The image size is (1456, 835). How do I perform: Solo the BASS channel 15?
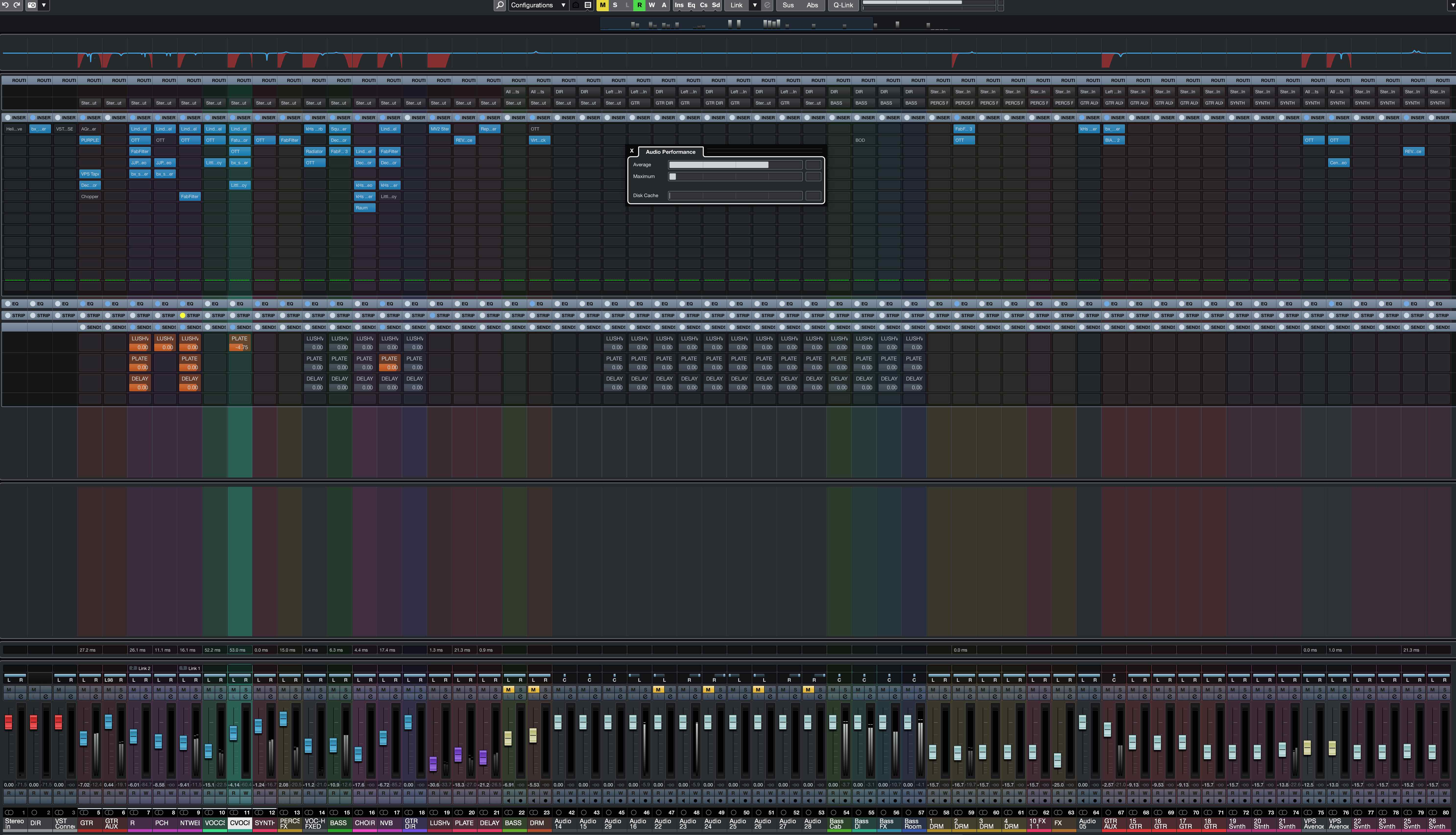pos(346,689)
